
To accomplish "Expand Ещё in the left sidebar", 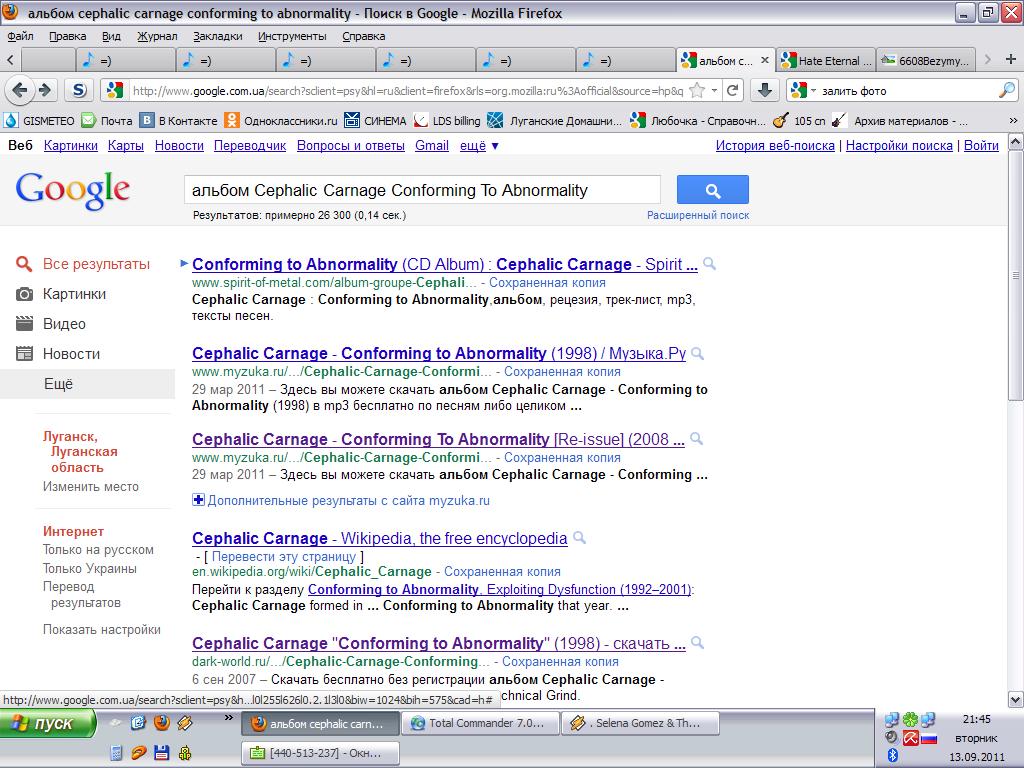I will coord(58,384).
